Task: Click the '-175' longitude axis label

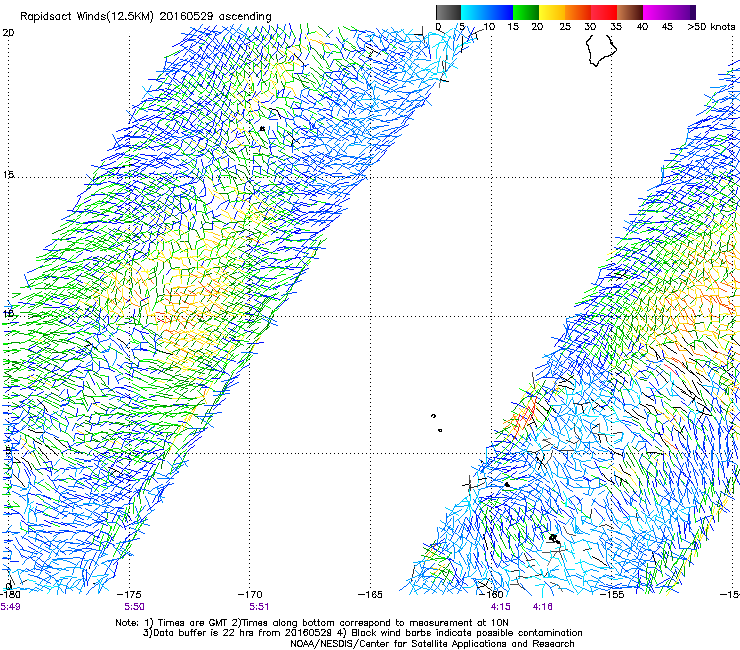Action: click(128, 595)
